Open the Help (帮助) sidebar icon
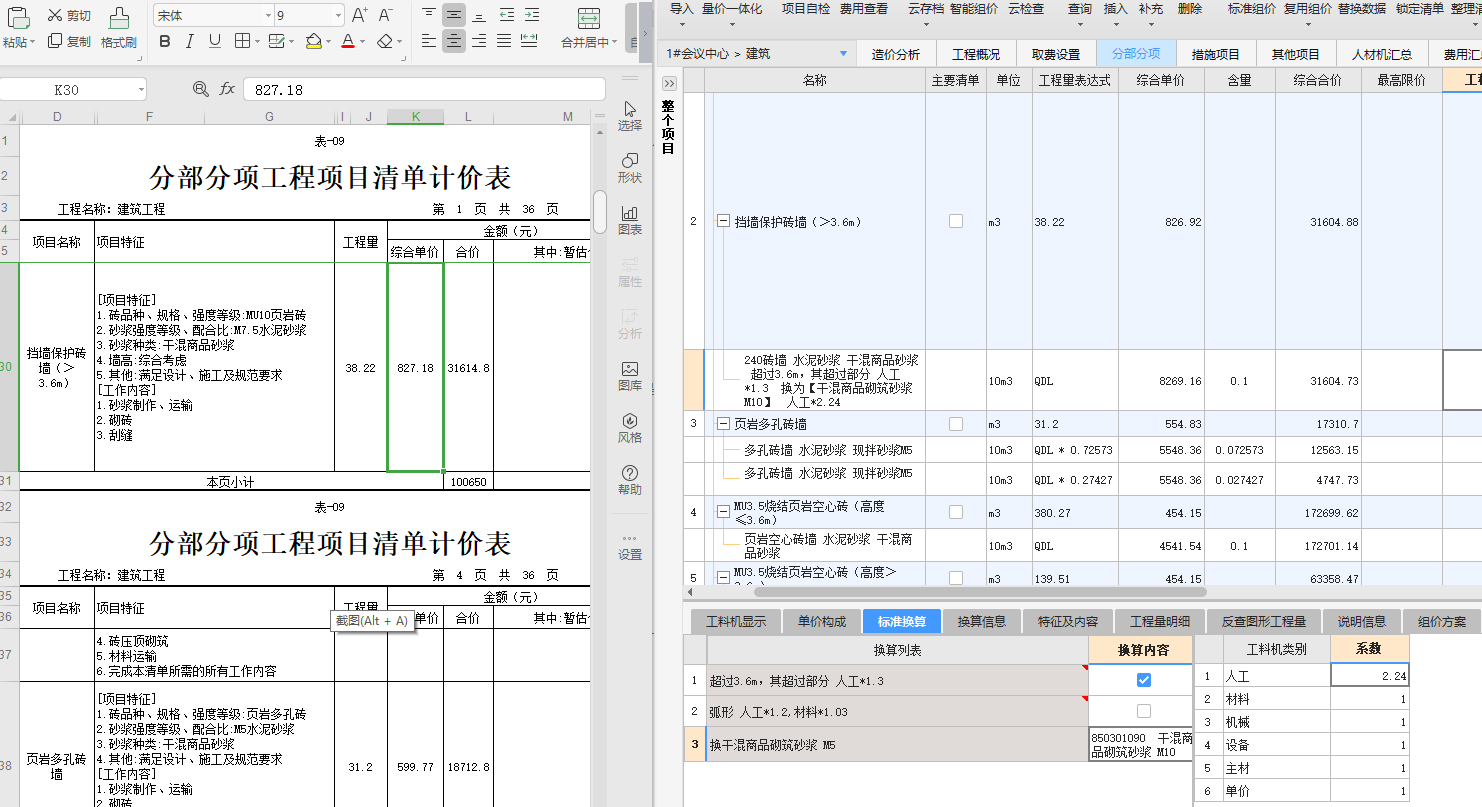The image size is (1482, 807). 630,479
